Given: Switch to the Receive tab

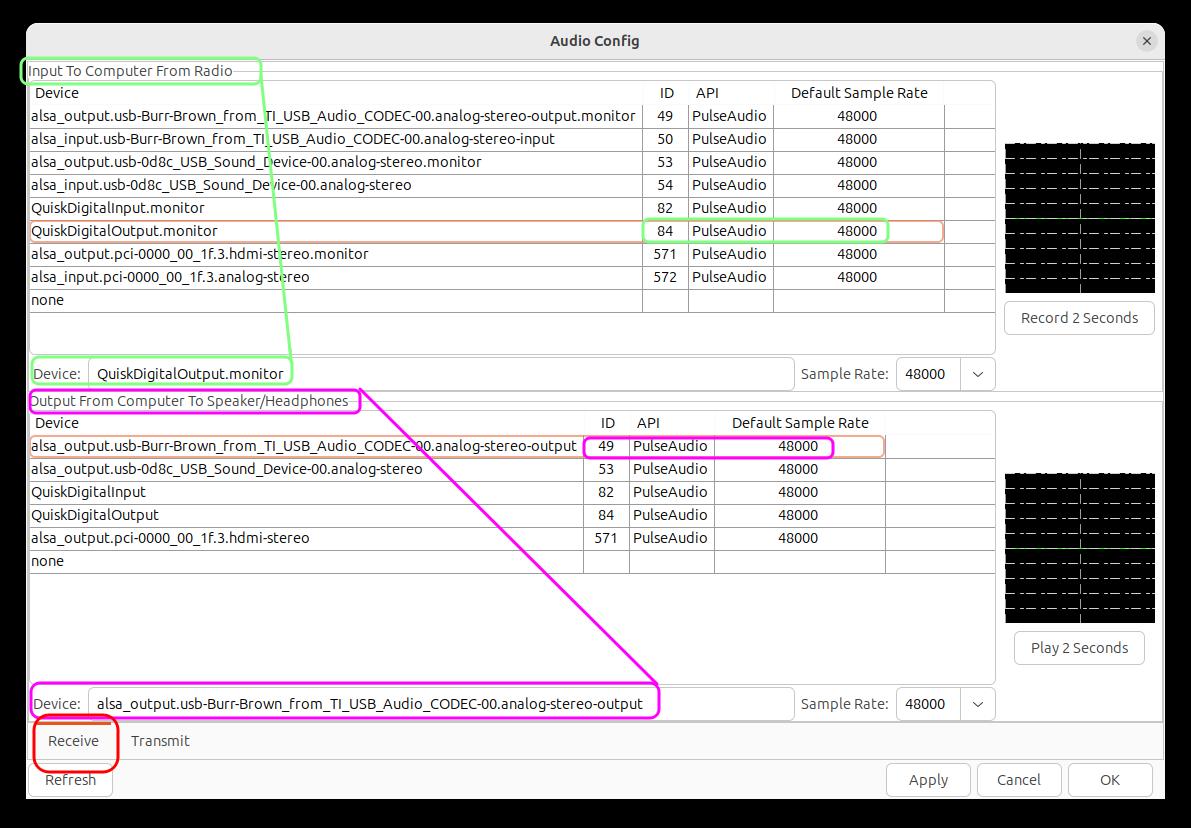Looking at the screenshot, I should coord(74,741).
